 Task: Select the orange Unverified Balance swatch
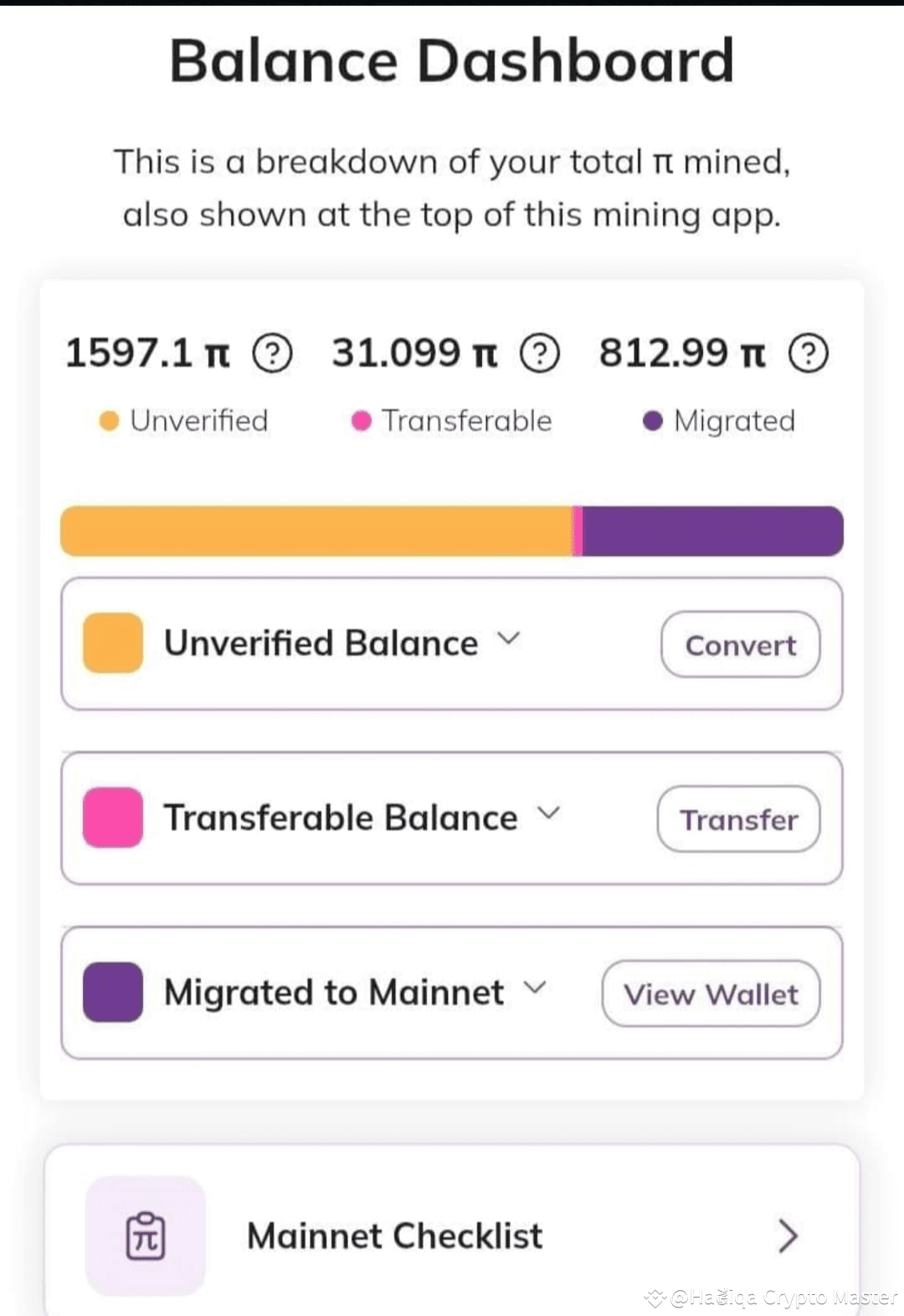(x=113, y=643)
